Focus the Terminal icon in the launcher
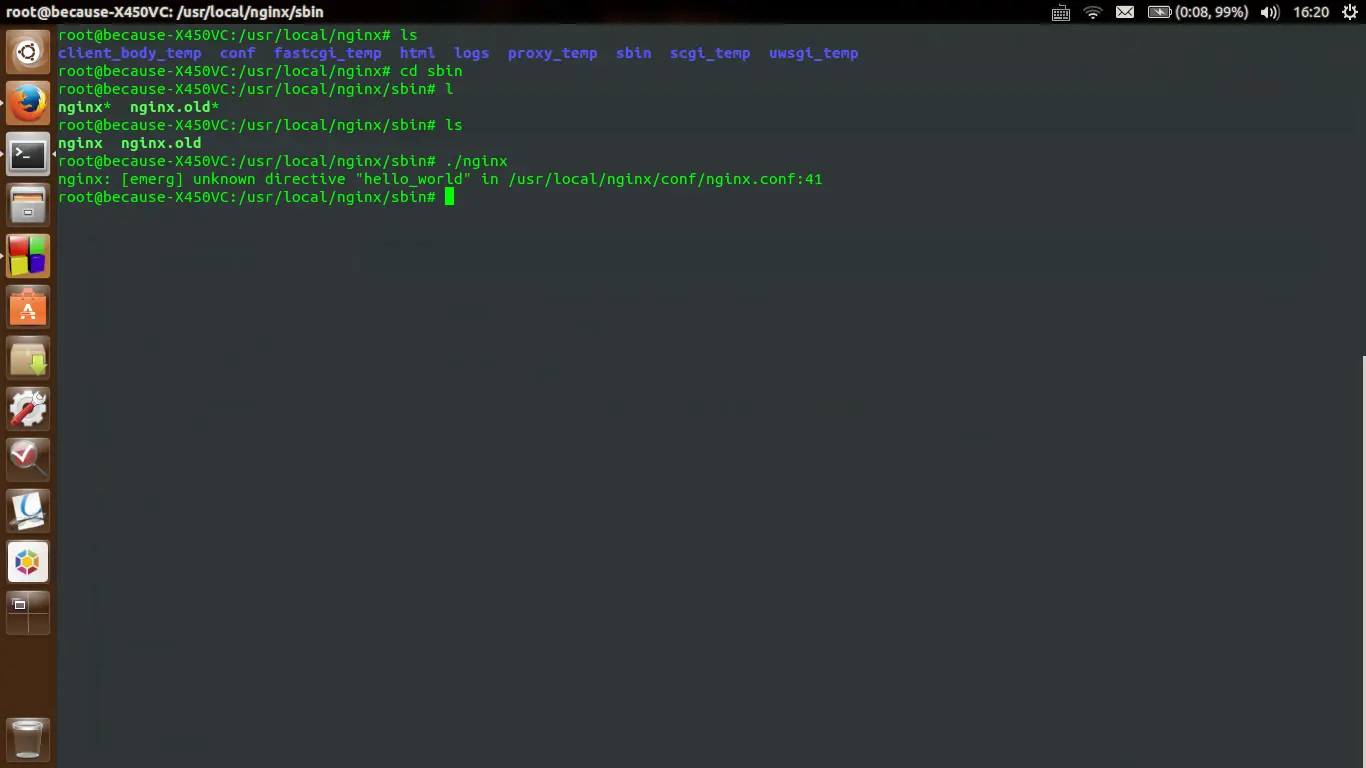Image resolution: width=1366 pixels, height=768 pixels. click(28, 155)
